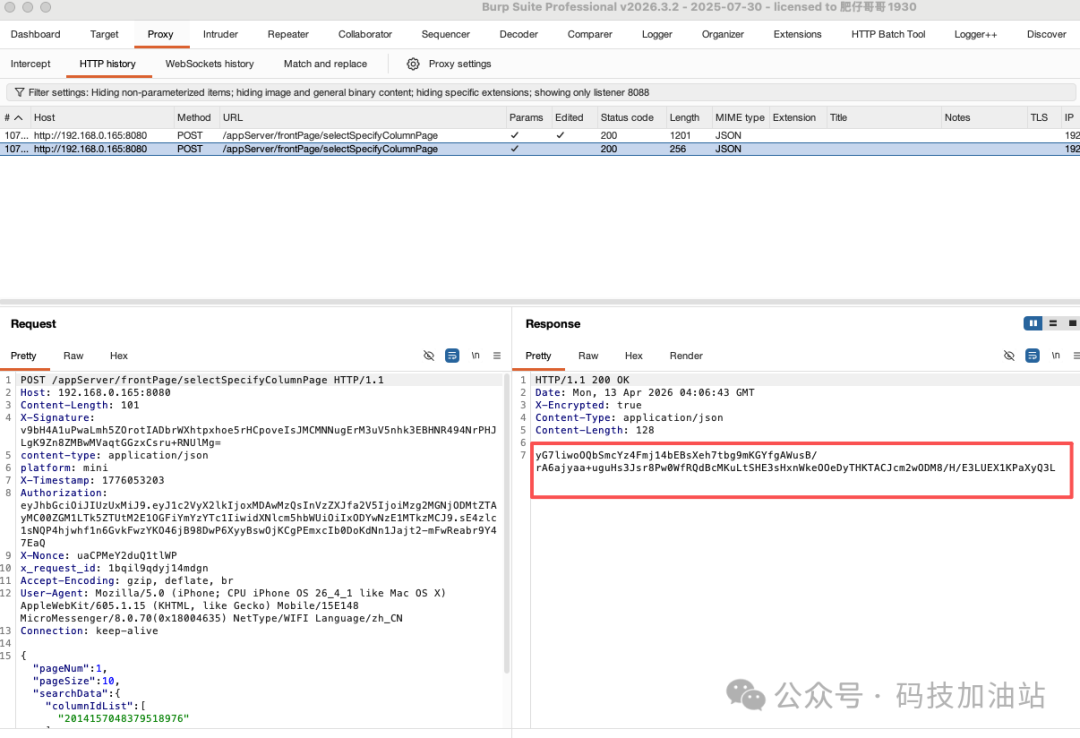Viewport: 1080px width, 738px height.
Task: Toggle line wrap icon in Response panel
Action: coord(1032,356)
